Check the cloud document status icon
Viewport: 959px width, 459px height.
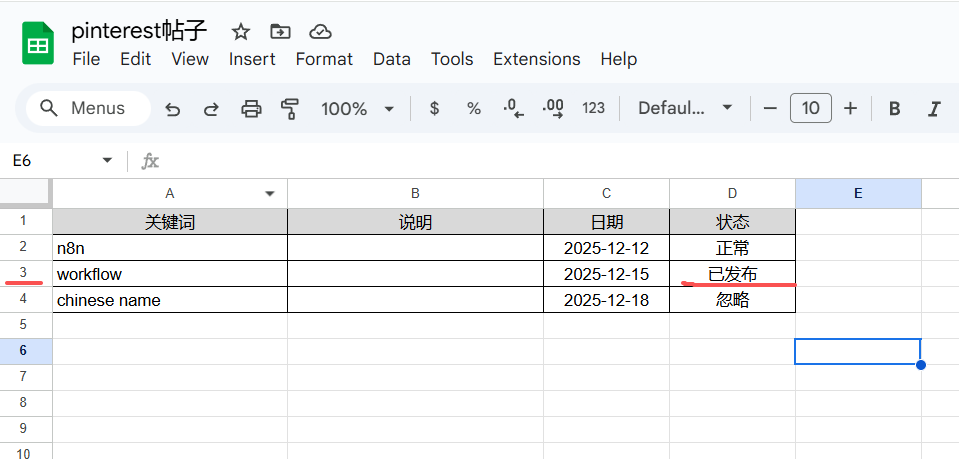[320, 31]
